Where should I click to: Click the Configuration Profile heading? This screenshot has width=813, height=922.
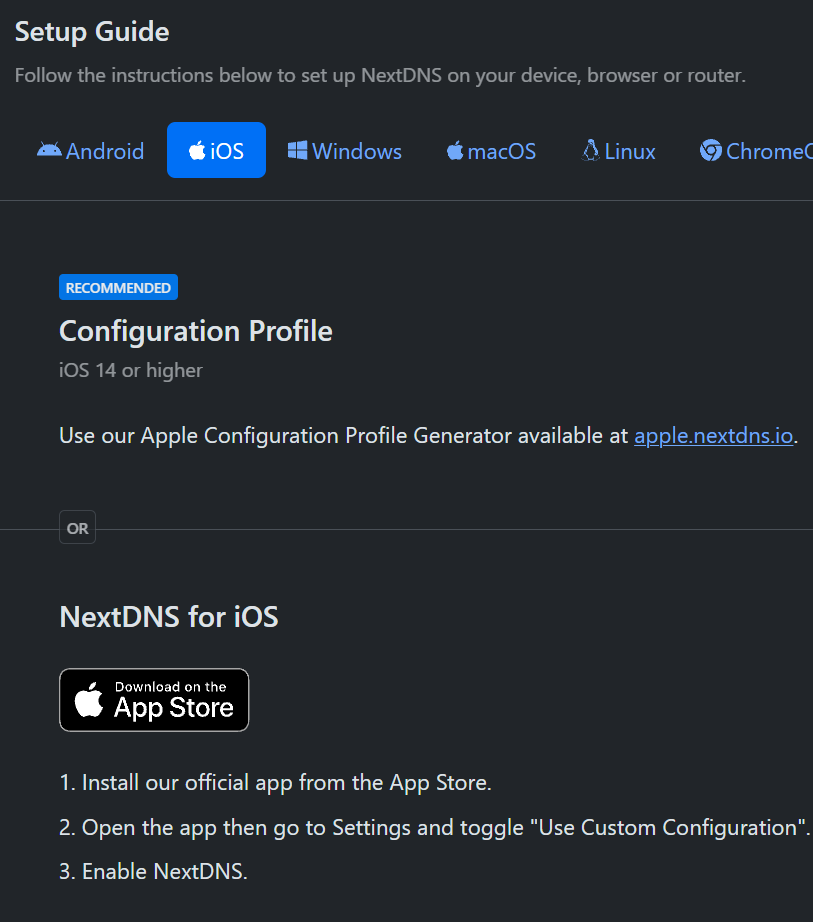tap(196, 331)
